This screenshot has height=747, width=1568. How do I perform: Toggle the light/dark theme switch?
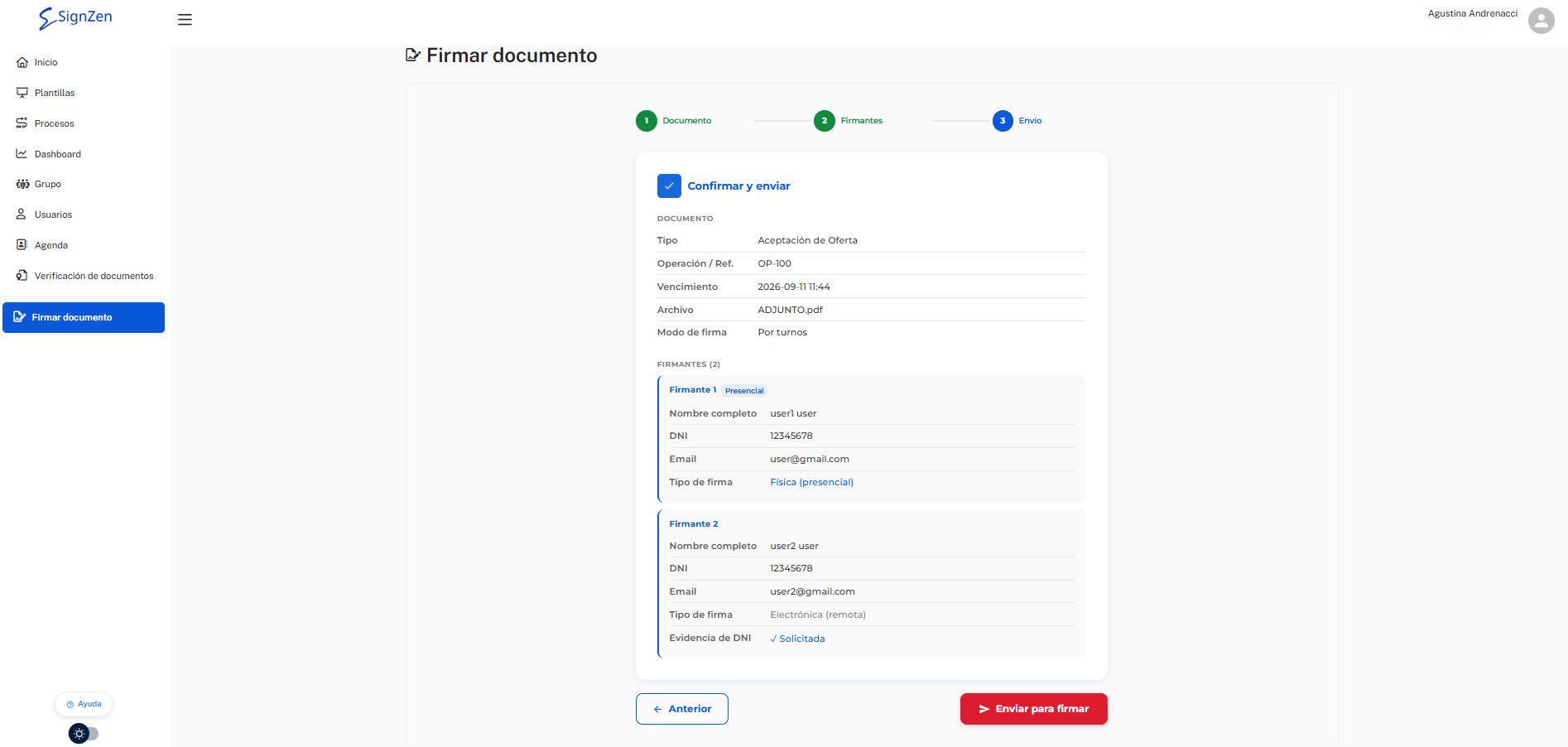coord(84,734)
